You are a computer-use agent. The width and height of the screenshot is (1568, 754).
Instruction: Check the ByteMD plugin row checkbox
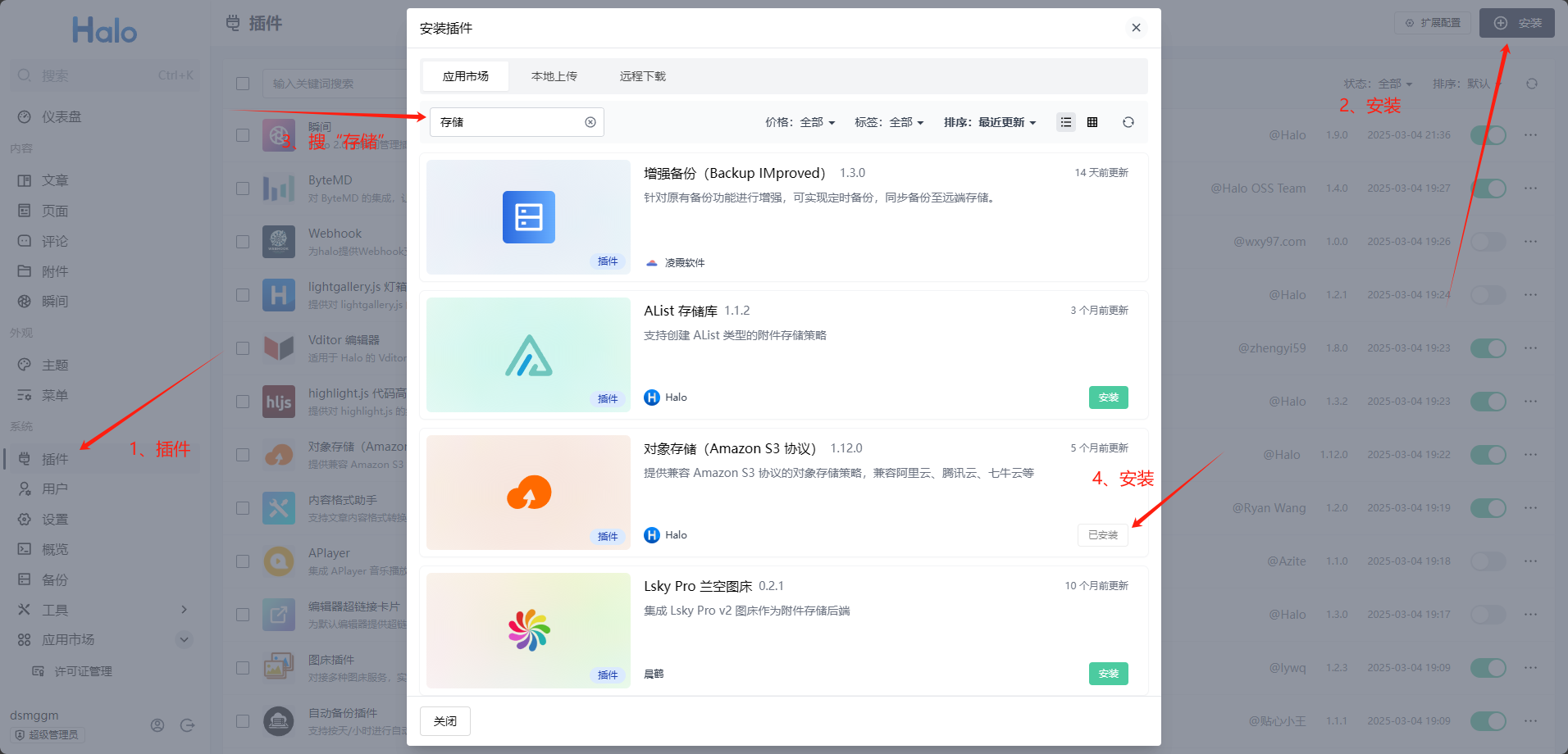[243, 188]
